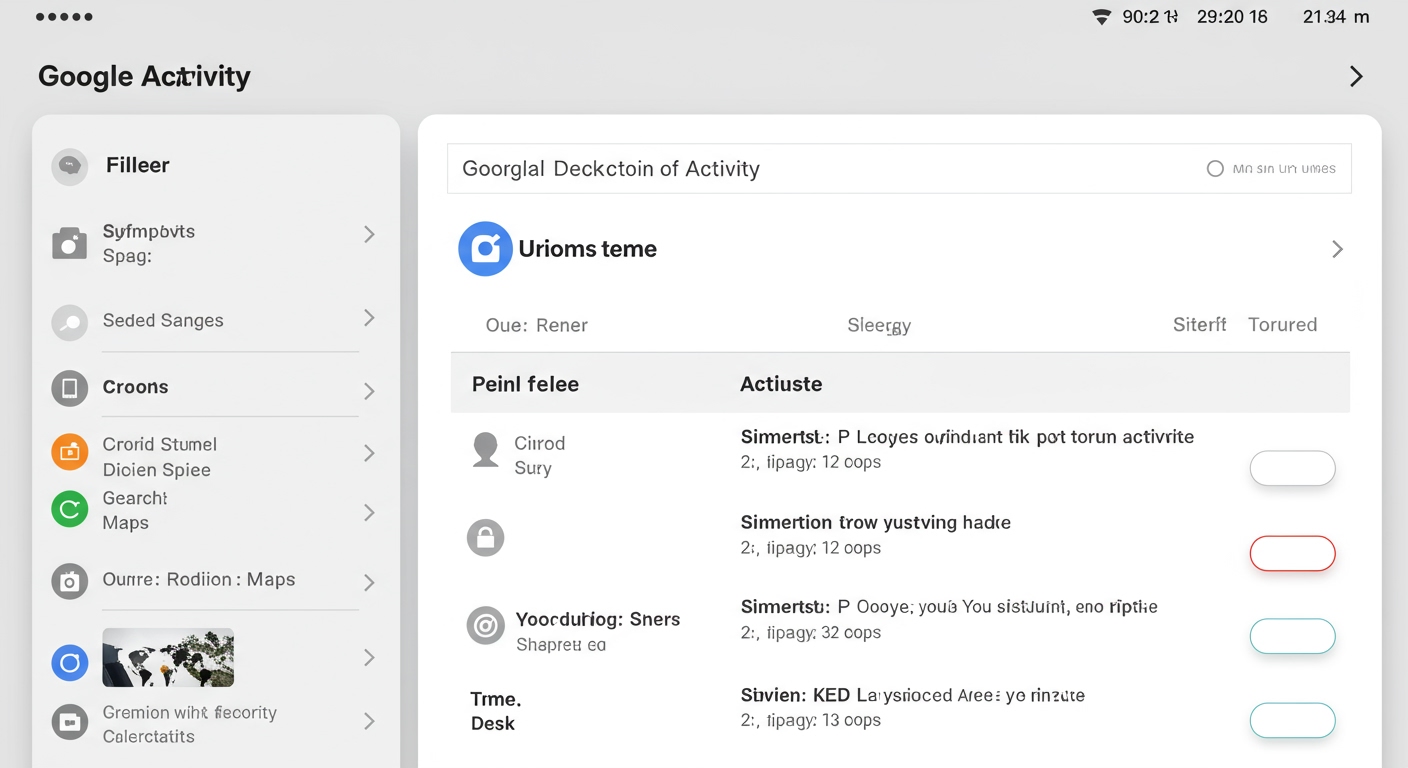Switch to the Sleergy tab
The image size is (1408, 768).
point(879,325)
